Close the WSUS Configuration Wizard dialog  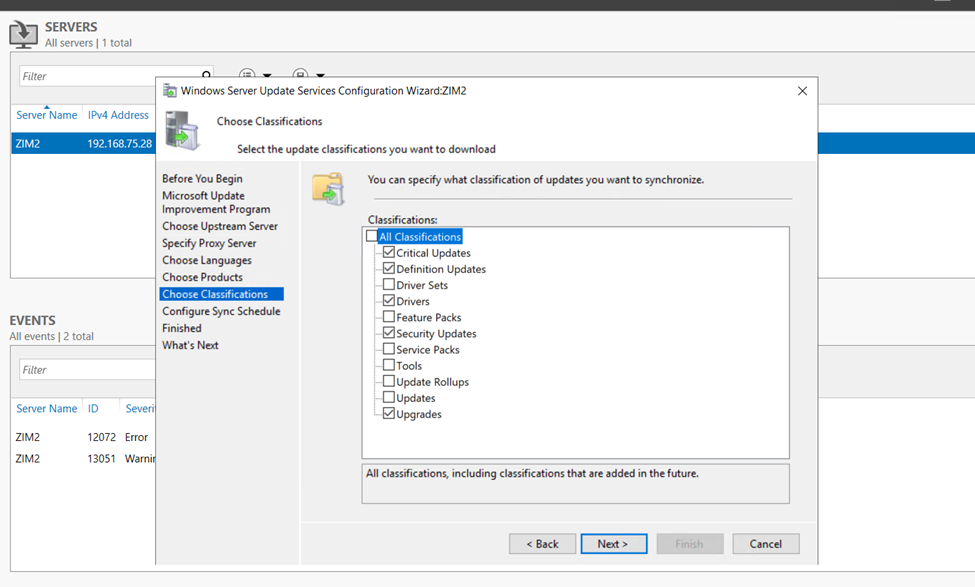coord(802,91)
